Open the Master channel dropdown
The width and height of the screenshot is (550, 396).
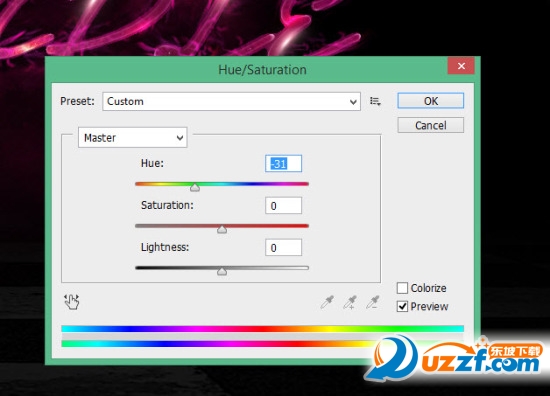(133, 137)
